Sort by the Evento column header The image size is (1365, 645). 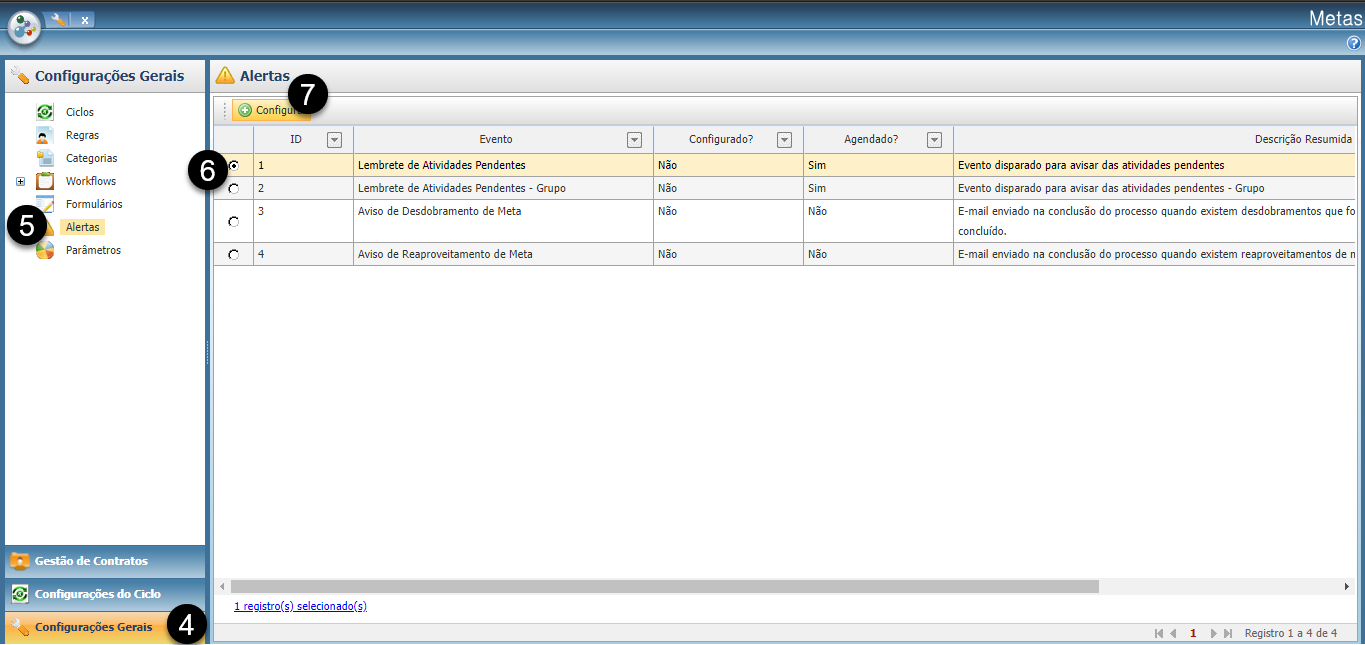(x=496, y=139)
